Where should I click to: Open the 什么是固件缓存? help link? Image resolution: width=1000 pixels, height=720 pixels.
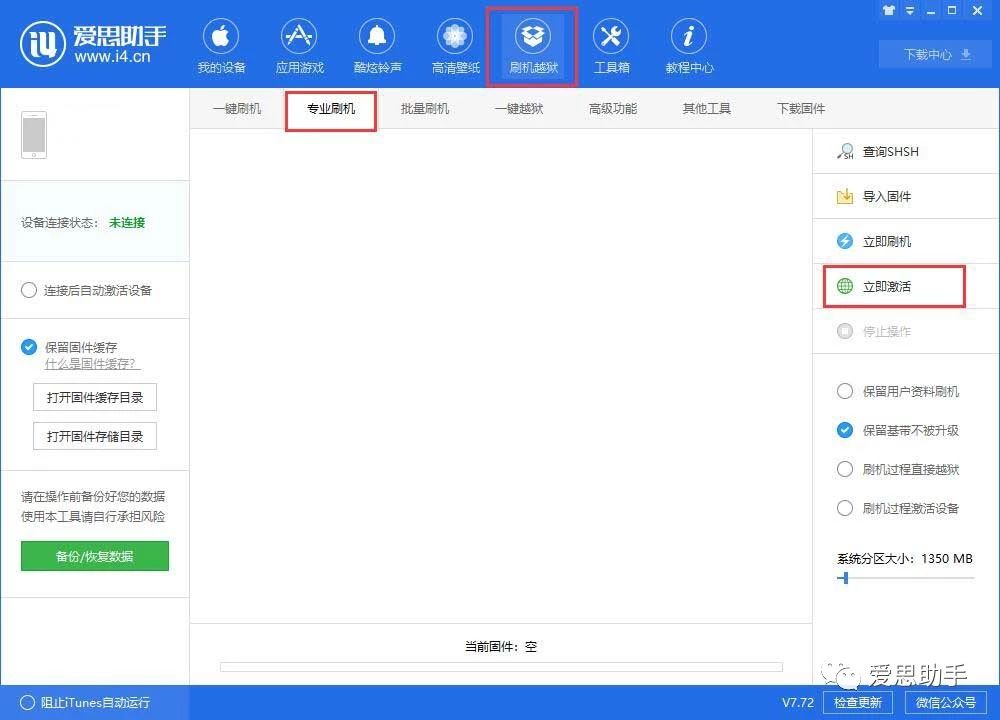91,362
